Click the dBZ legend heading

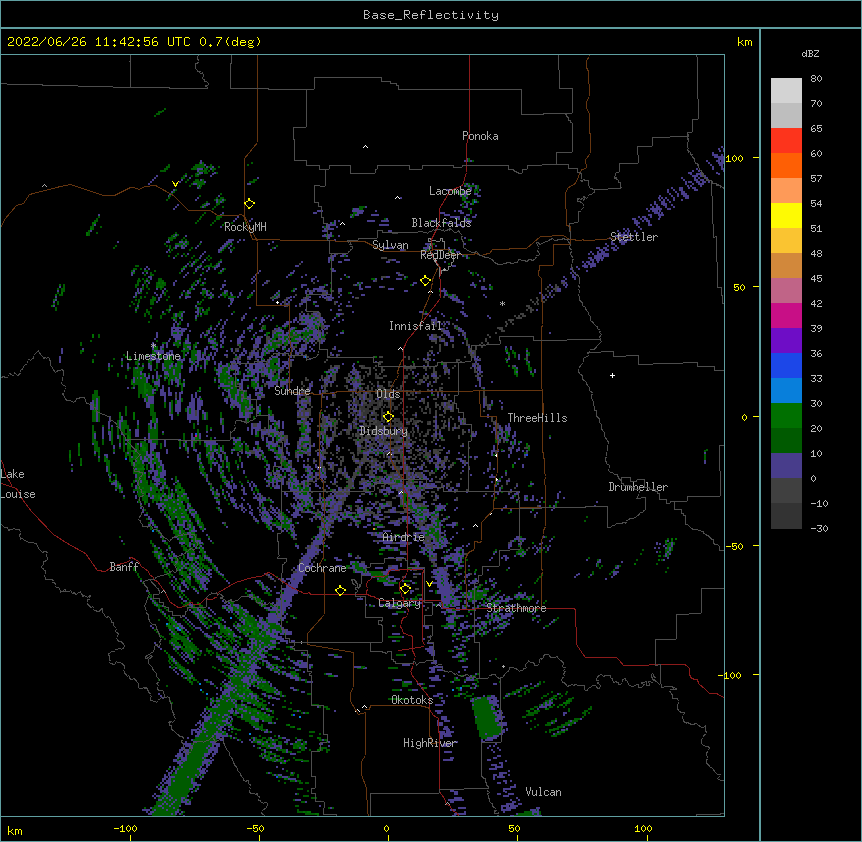(810, 54)
